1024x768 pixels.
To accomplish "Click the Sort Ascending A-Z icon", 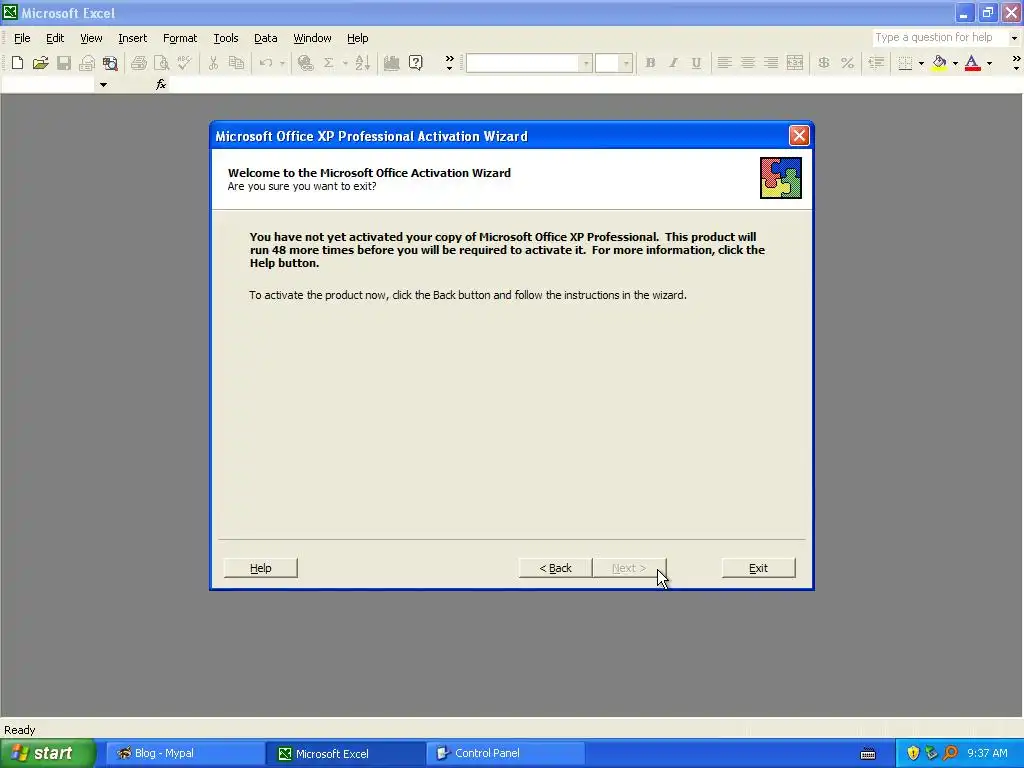I will 362,63.
